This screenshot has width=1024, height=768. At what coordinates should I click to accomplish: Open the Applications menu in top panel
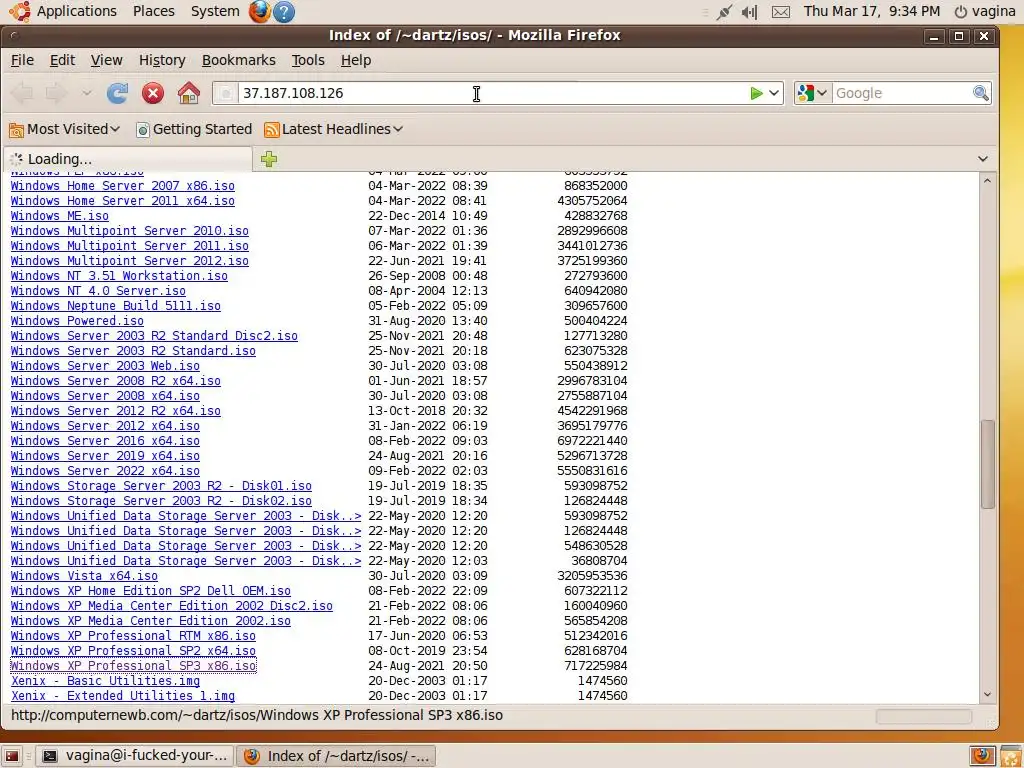[x=64, y=11]
